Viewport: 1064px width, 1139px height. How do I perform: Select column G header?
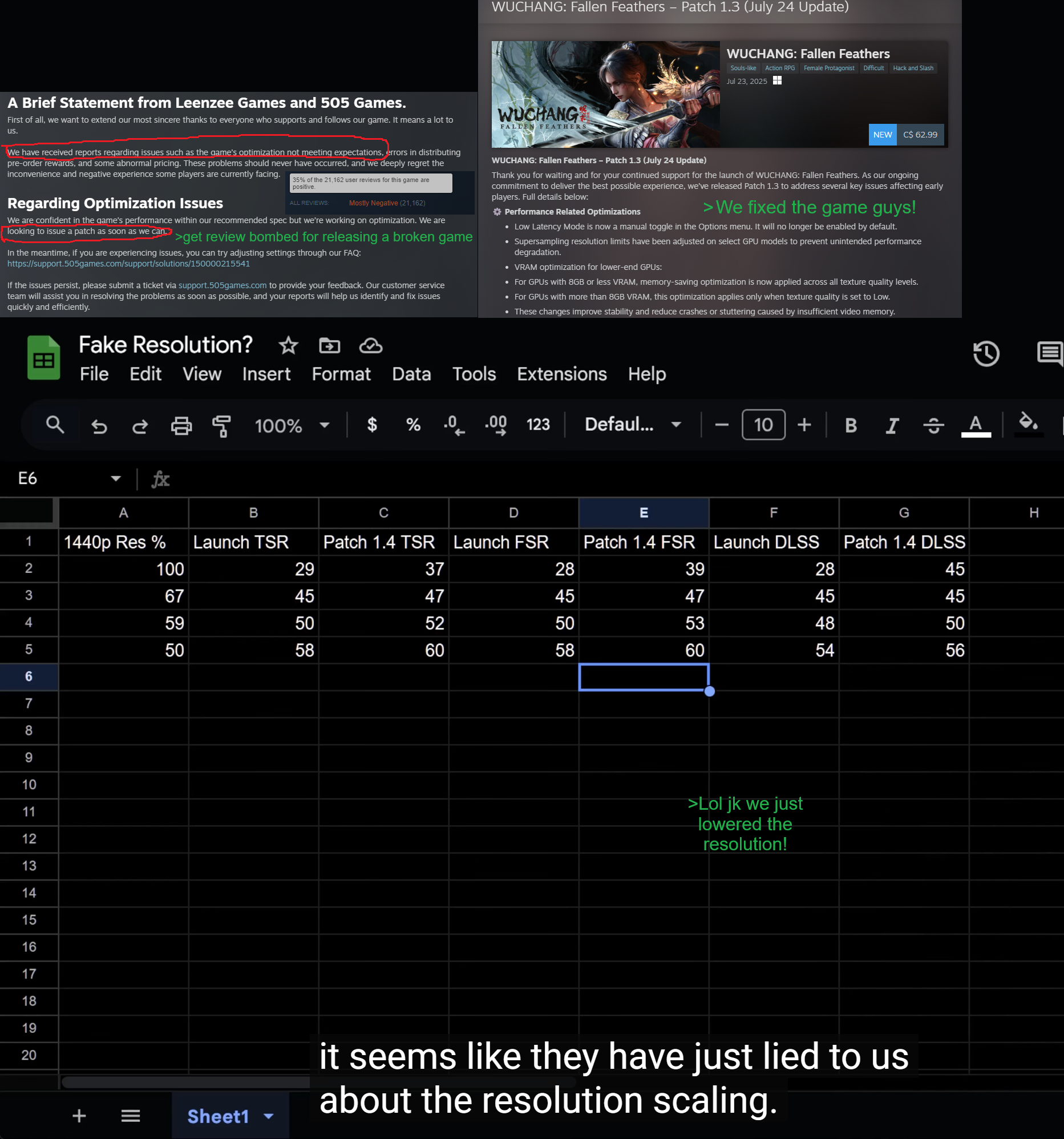coord(904,513)
